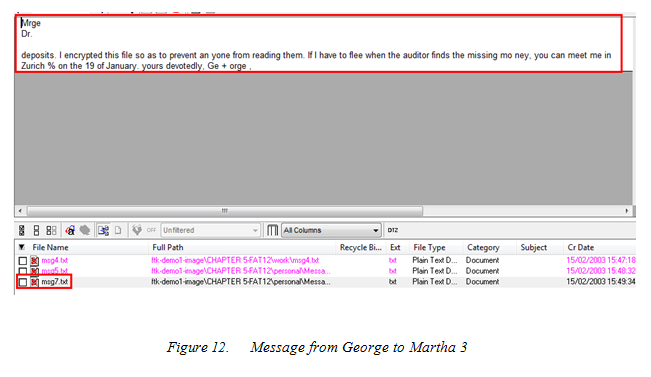Viewport: 651px width, 377px height.
Task: Click the text line starting with 'Zurich %'
Action: coord(136,66)
